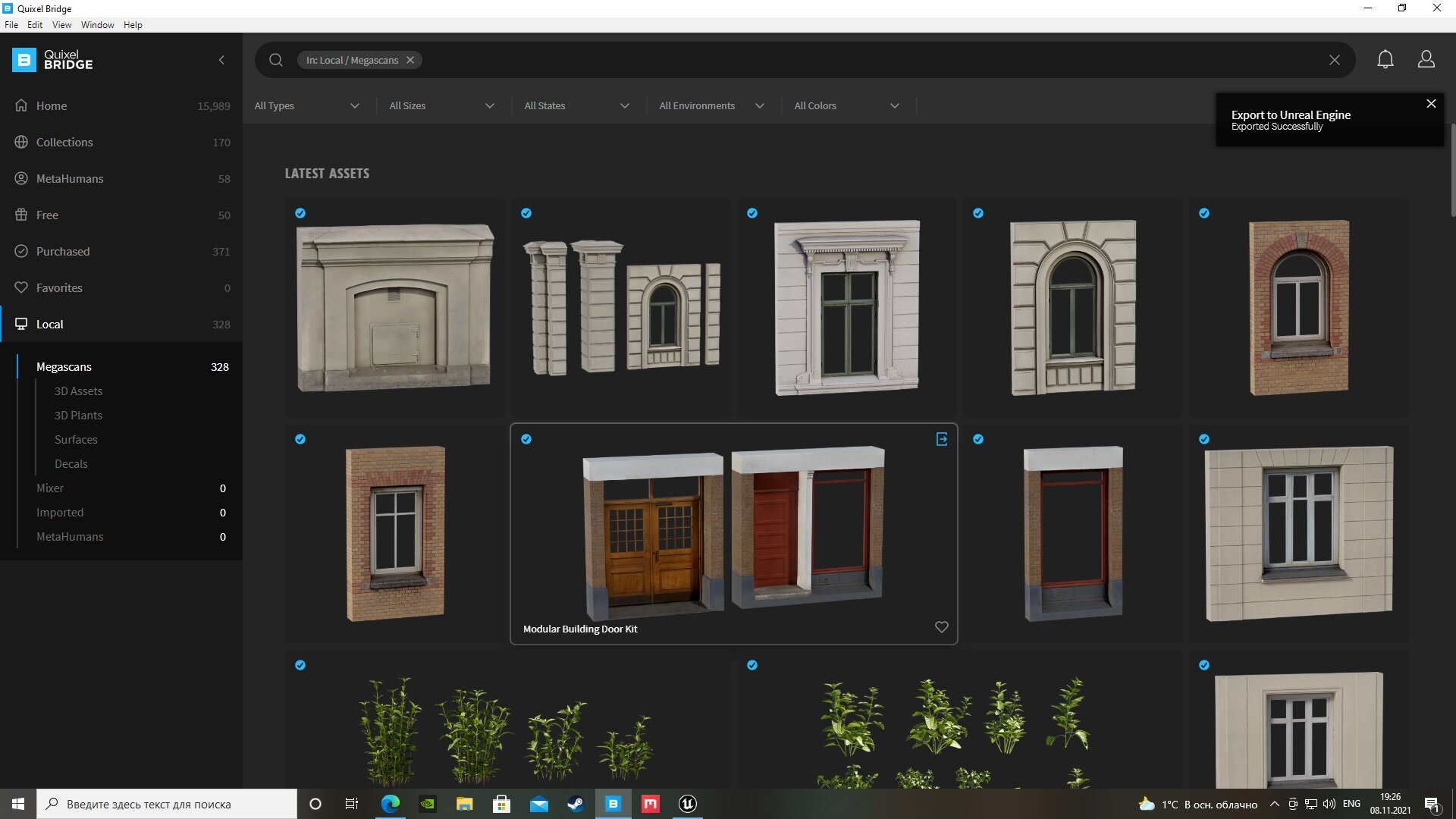
Task: Clear the search bar with the X
Action: 1335,60
